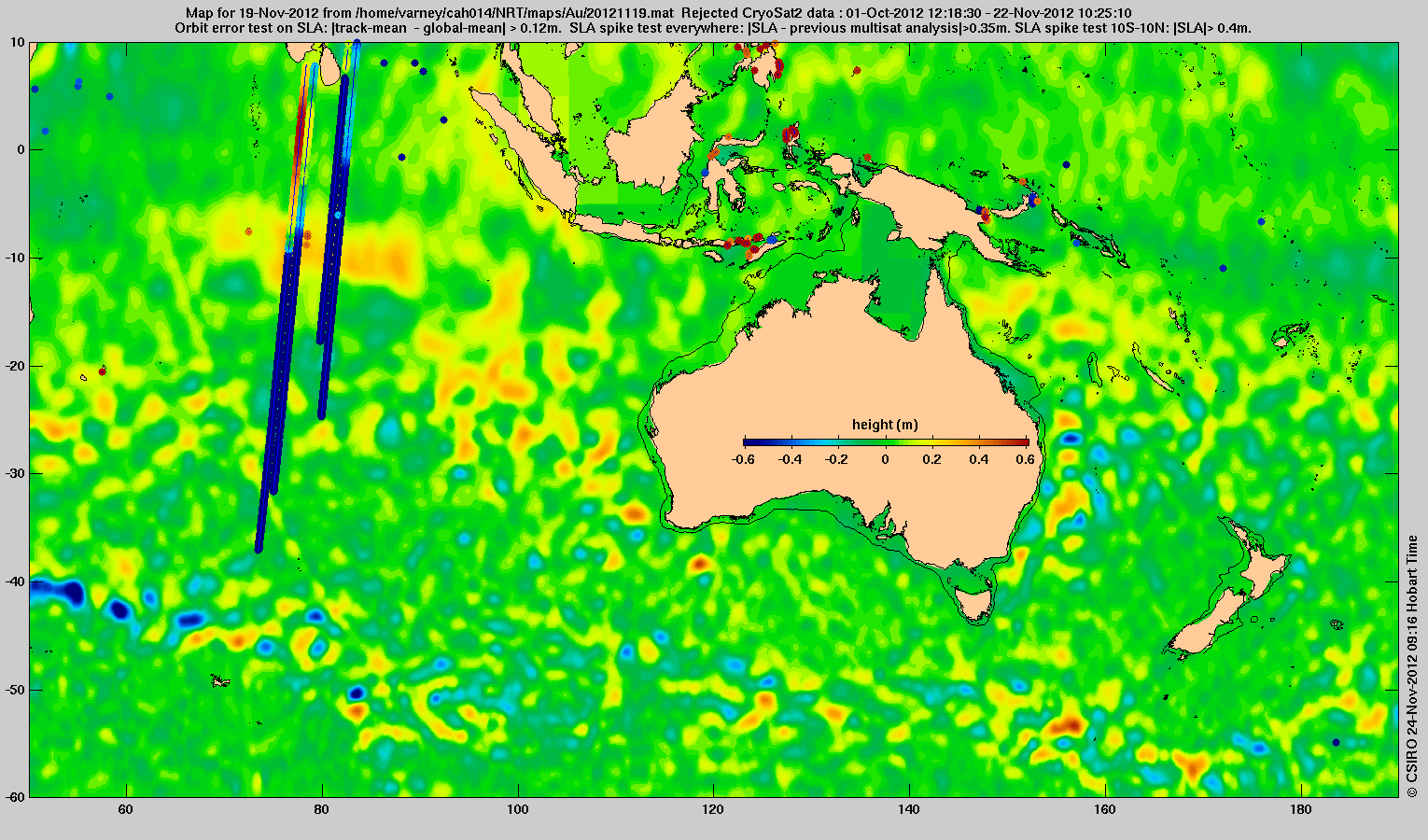The height and width of the screenshot is (840, 1428).
Task: Click the latitude axis label -10
Action: tap(14, 258)
